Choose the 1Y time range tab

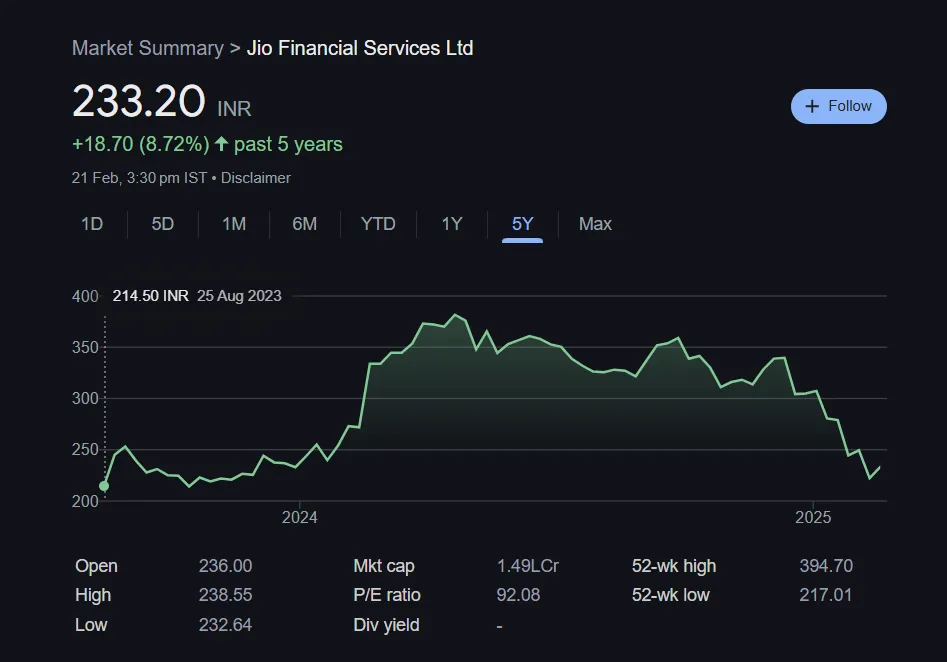tap(452, 224)
